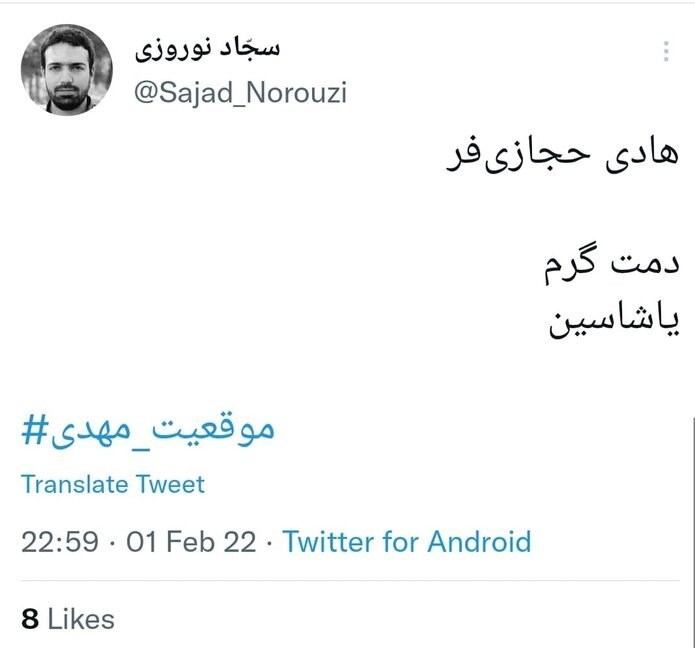Open the tweet's three-dot more options menu
The height and width of the screenshot is (648, 695).
[x=667, y=52]
